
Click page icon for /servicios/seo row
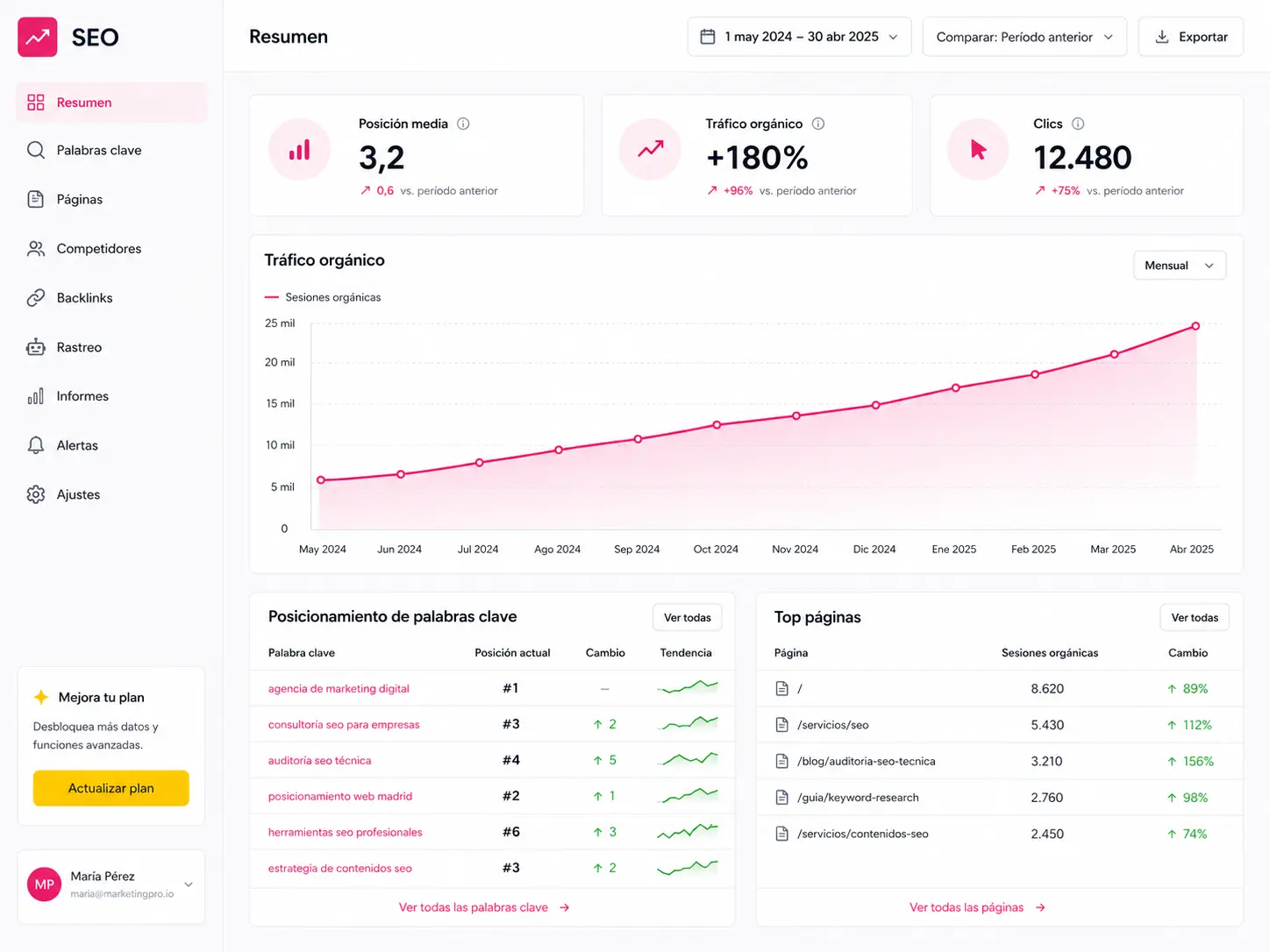click(782, 725)
